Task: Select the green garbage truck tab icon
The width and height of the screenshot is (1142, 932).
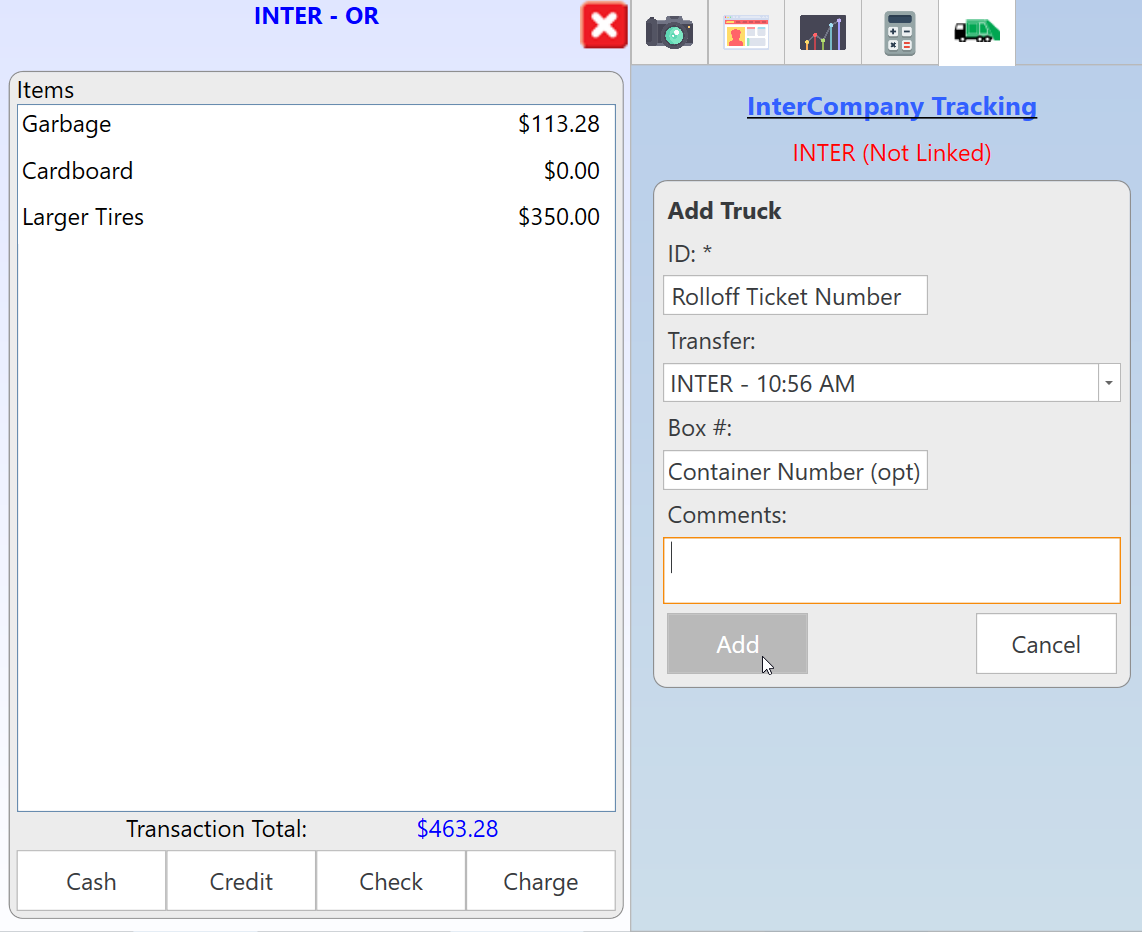Action: click(976, 32)
